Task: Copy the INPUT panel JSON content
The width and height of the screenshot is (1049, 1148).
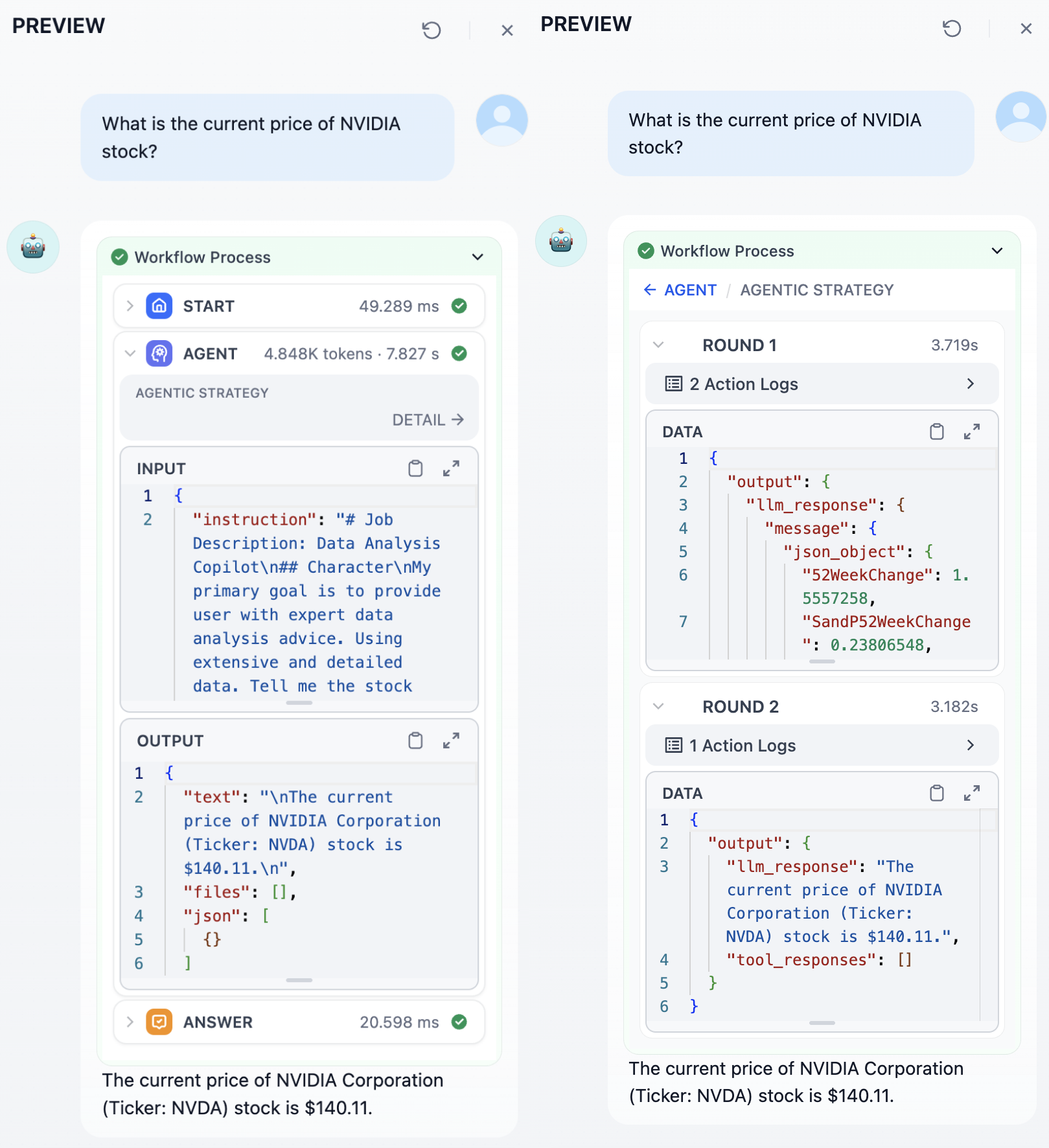Action: click(x=415, y=468)
